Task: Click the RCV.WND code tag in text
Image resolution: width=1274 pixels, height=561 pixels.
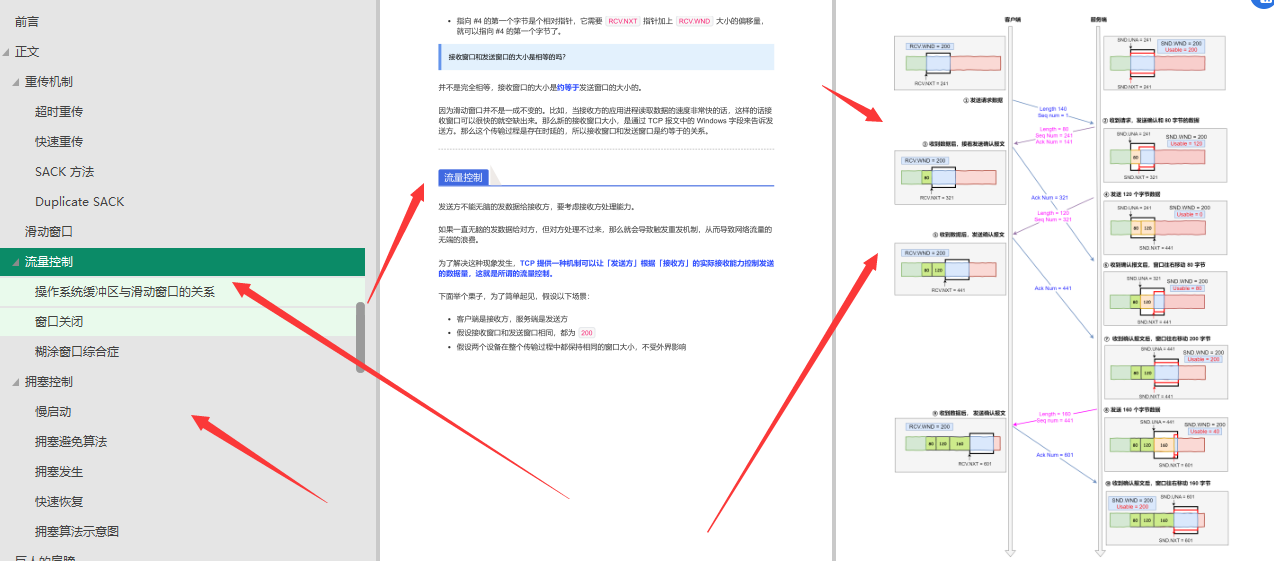Action: pyautogui.click(x=694, y=20)
